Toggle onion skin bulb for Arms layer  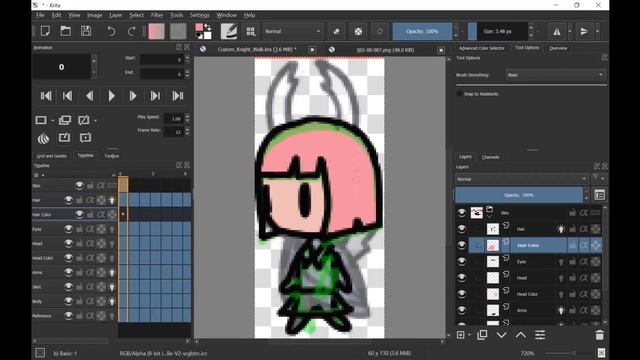[x=561, y=311]
